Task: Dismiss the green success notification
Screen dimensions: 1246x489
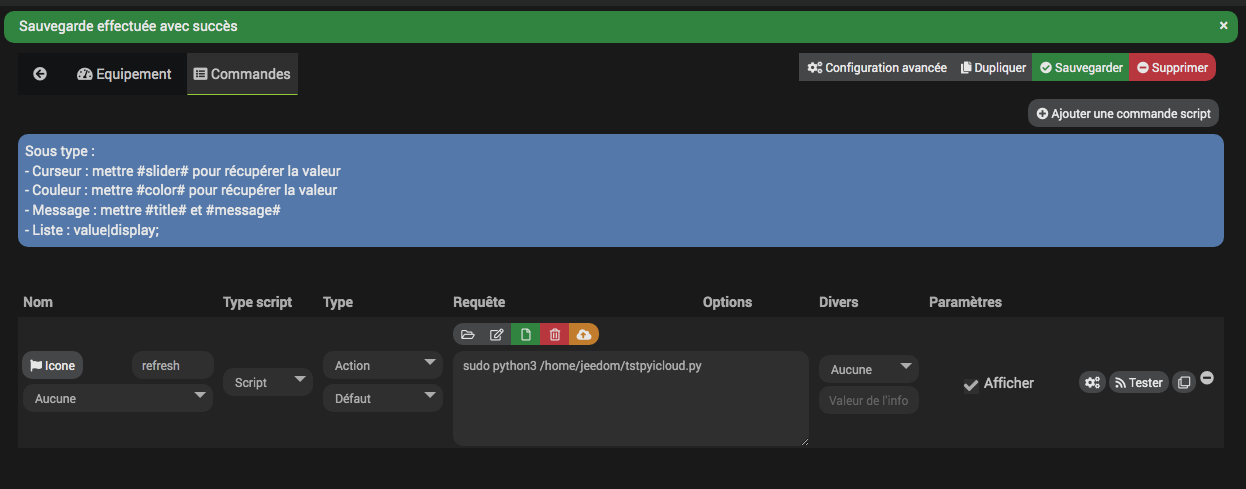Action: click(x=1223, y=26)
